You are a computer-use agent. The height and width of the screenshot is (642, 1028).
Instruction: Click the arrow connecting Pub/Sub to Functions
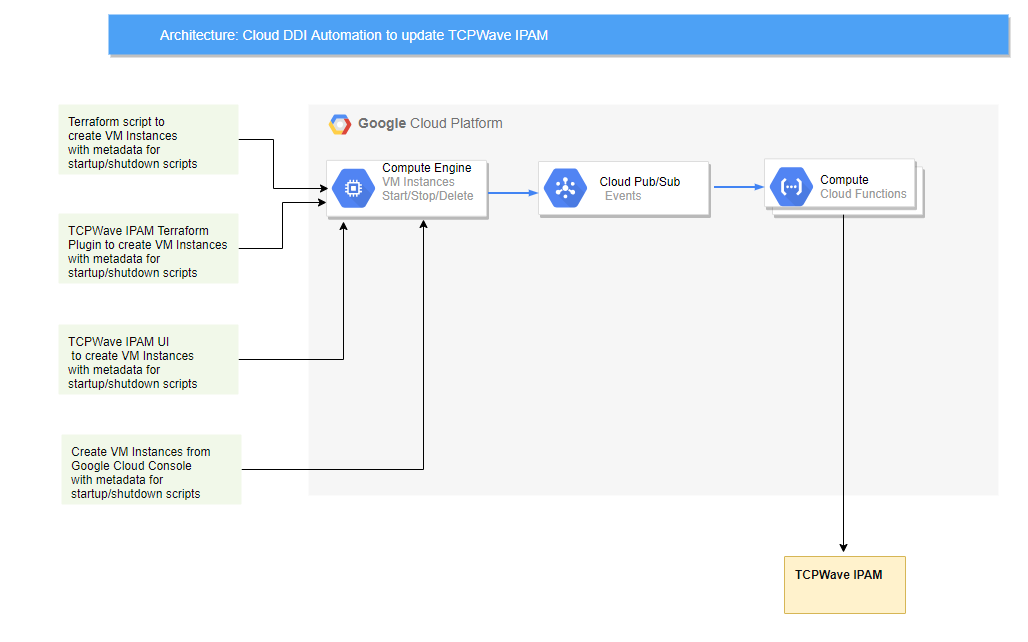coord(738,187)
